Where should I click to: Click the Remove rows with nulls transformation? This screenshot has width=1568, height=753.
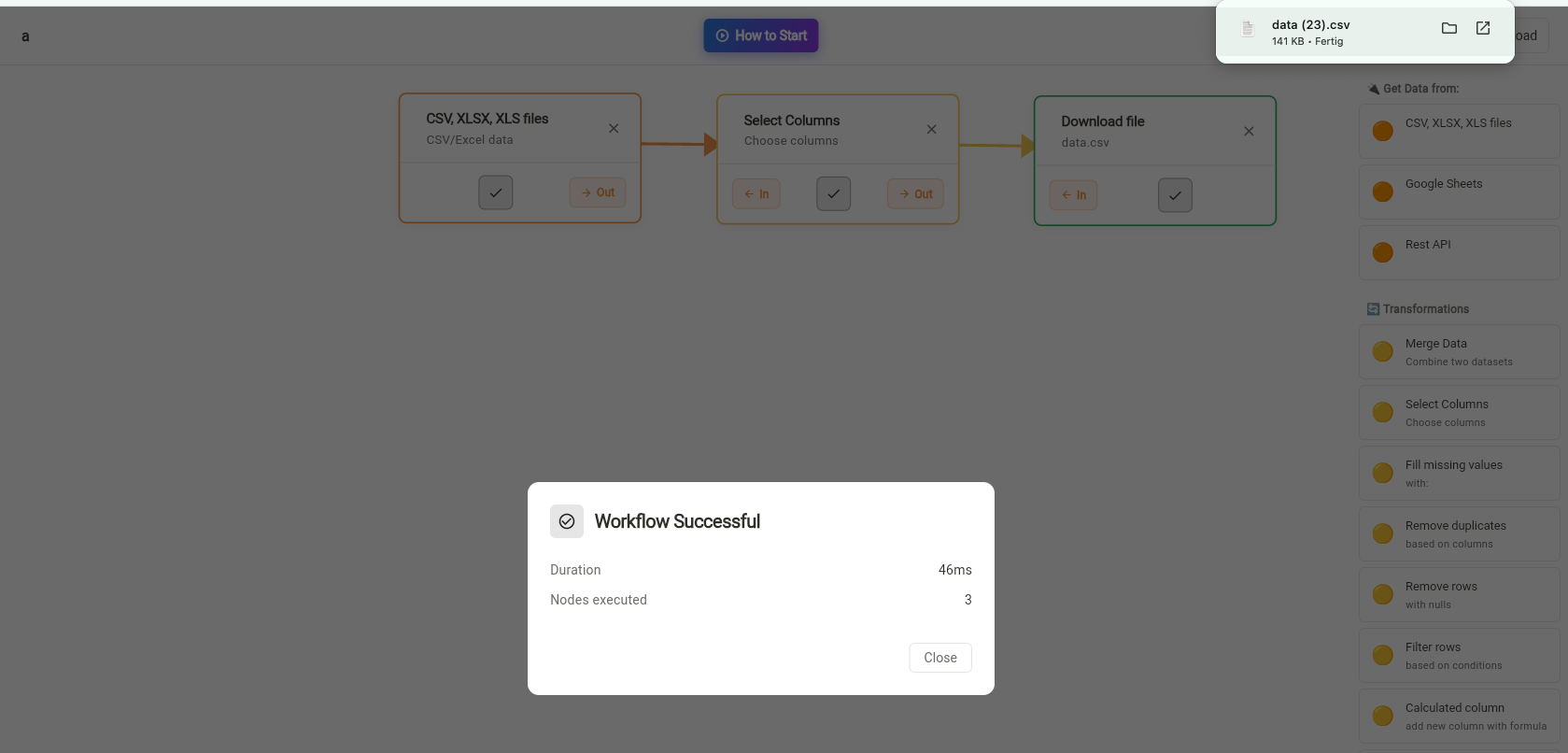pyautogui.click(x=1458, y=594)
